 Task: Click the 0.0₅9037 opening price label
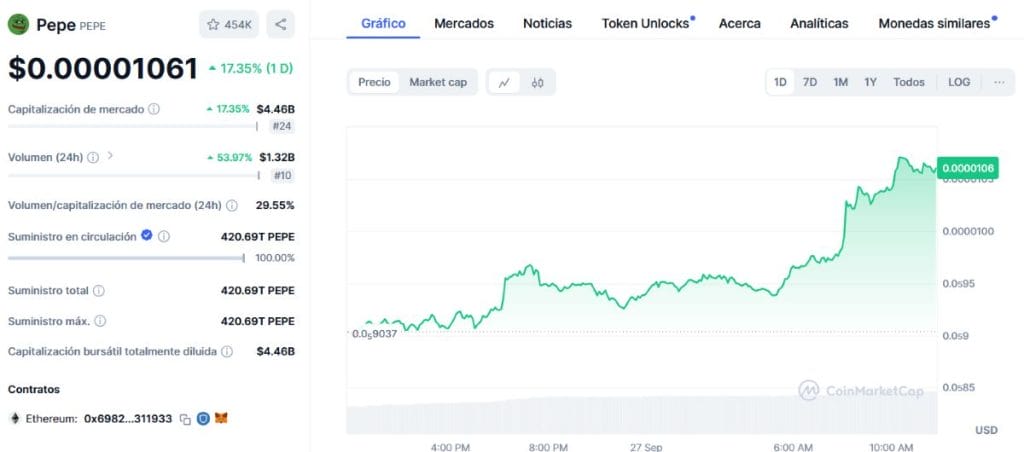coord(374,333)
